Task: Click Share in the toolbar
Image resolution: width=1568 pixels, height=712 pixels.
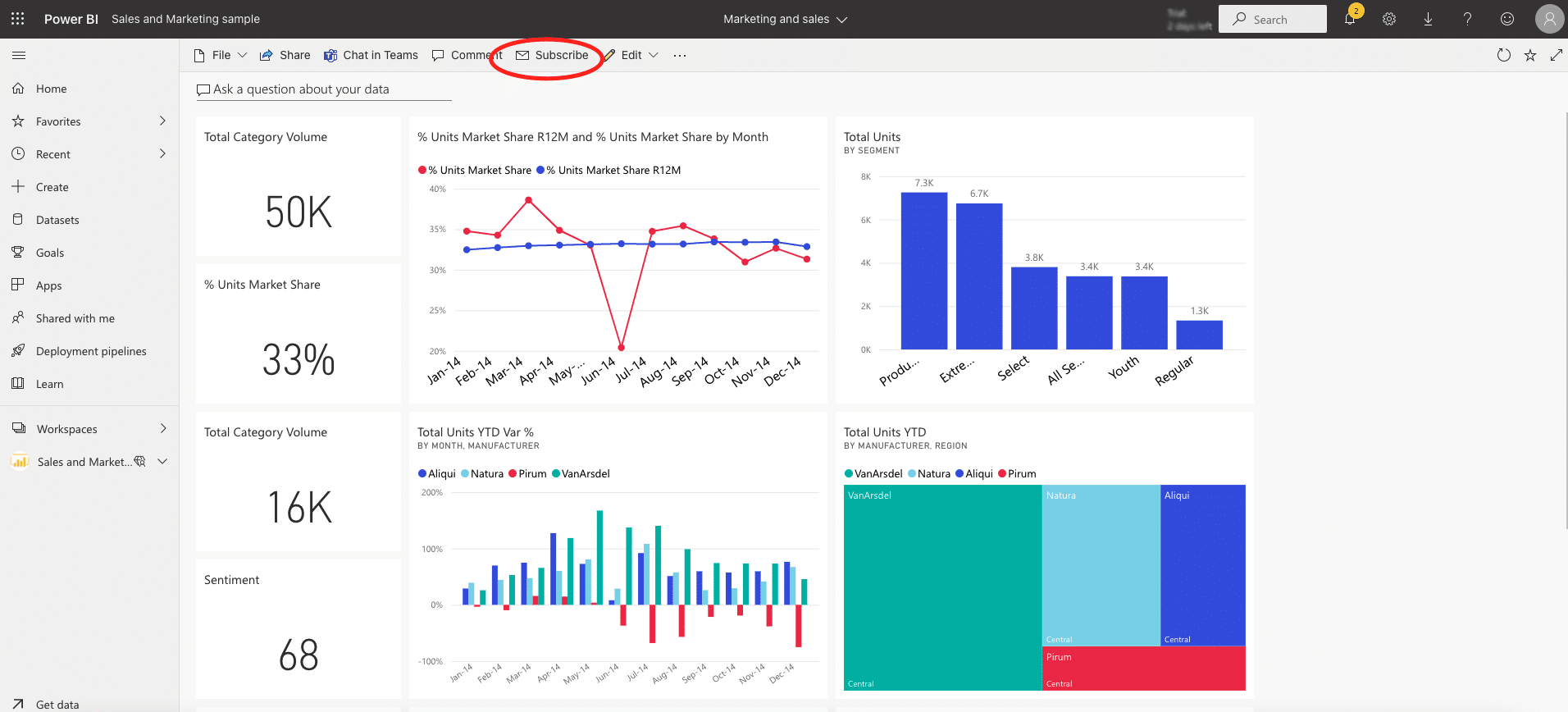Action: [285, 55]
